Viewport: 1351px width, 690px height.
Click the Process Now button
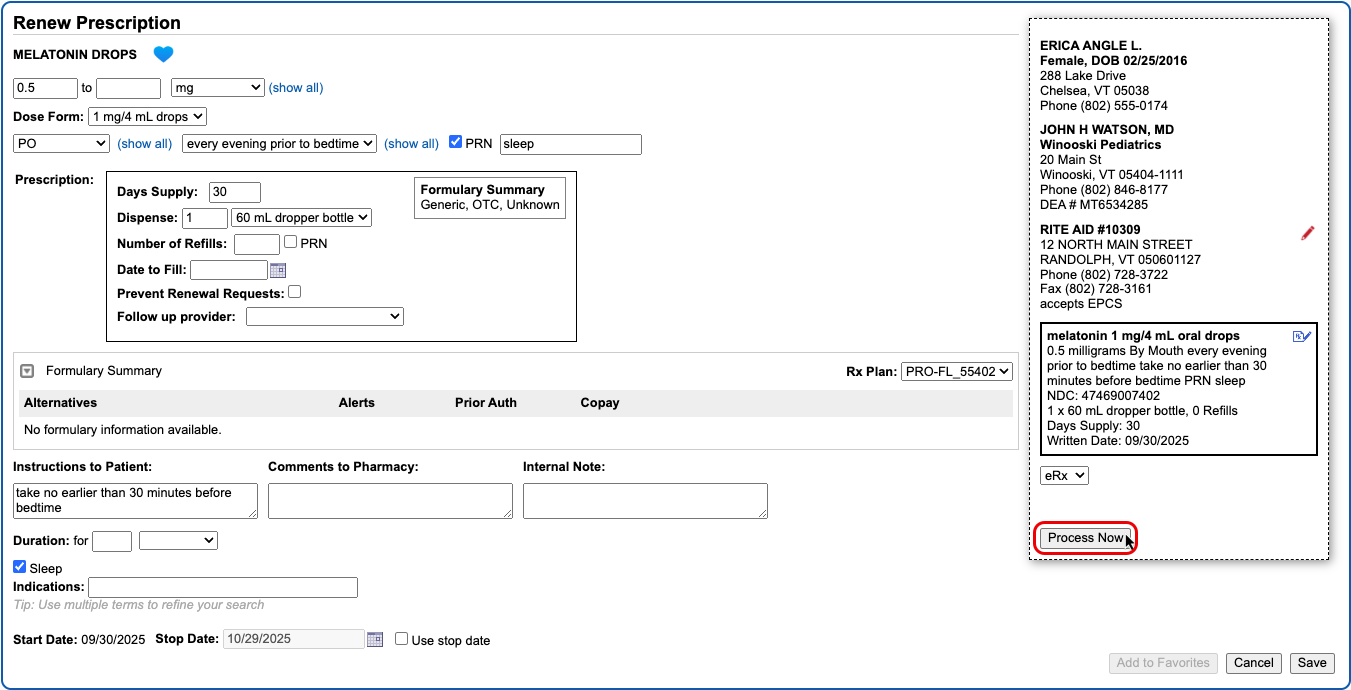[1085, 538]
